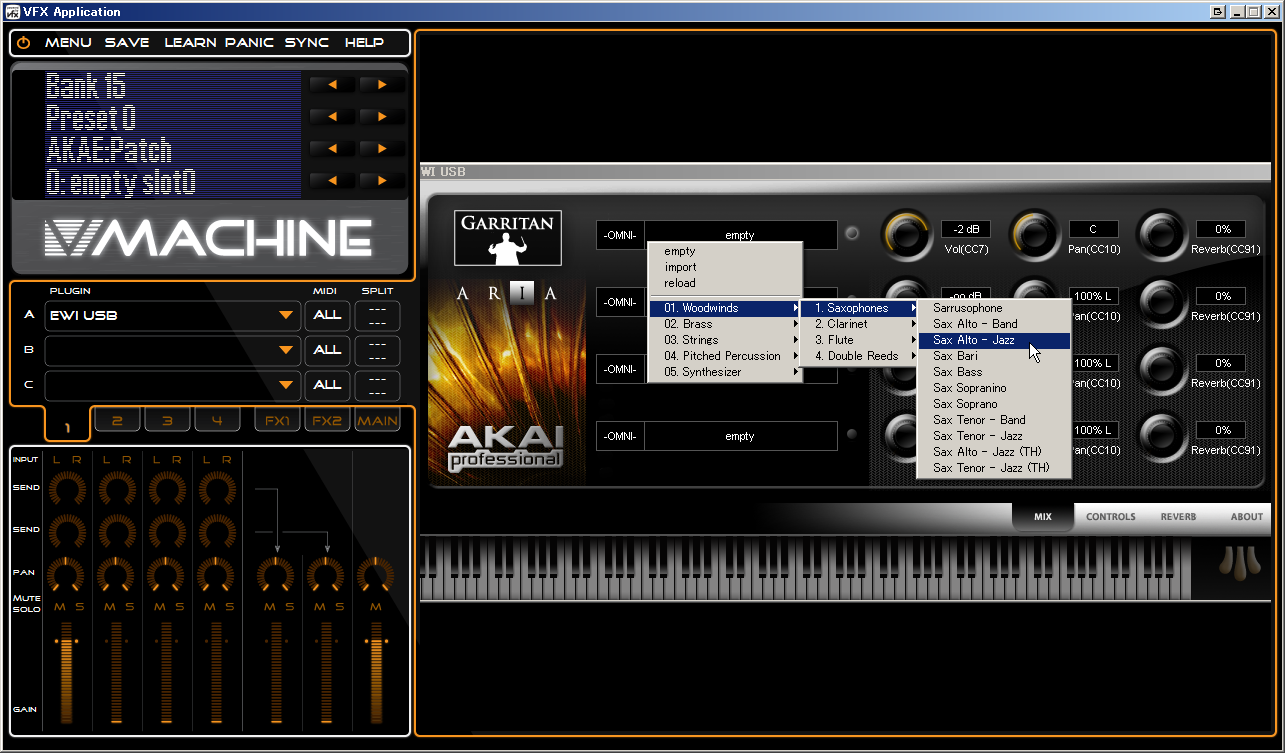The image size is (1285, 753).
Task: Go to next bank with Bank 15 right arrow
Action: tap(381, 84)
